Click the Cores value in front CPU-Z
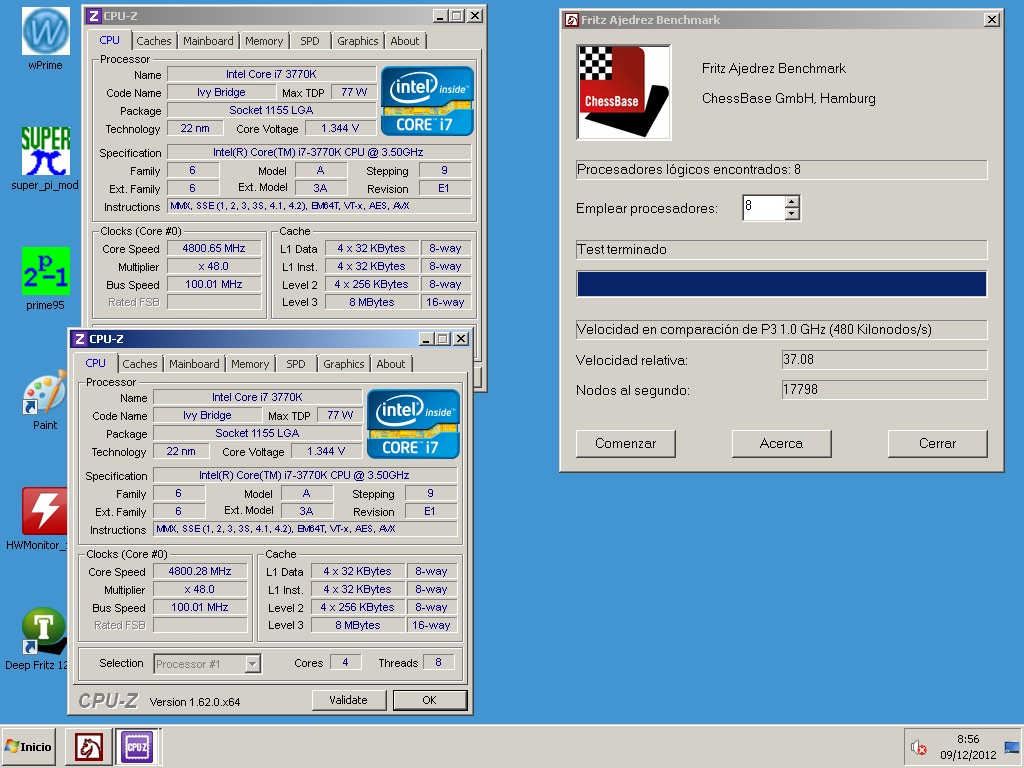Viewport: 1024px width, 768px height. pyautogui.click(x=345, y=663)
